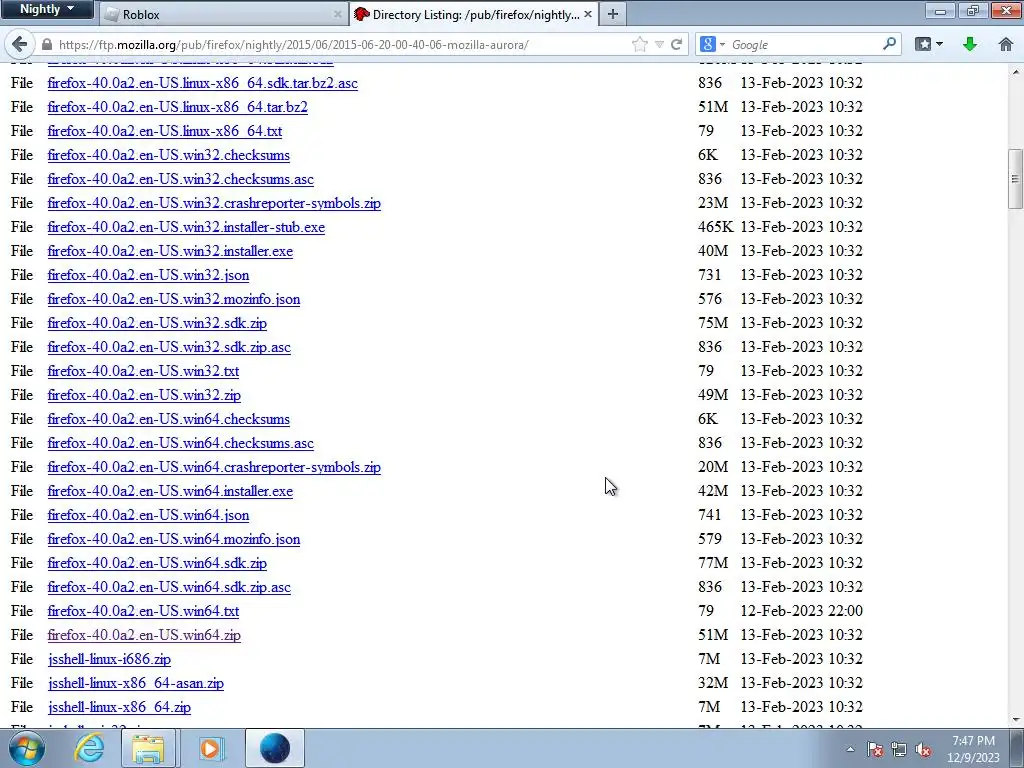Select the Directory Listing tab
Screen dimensions: 1024x768
[473, 14]
